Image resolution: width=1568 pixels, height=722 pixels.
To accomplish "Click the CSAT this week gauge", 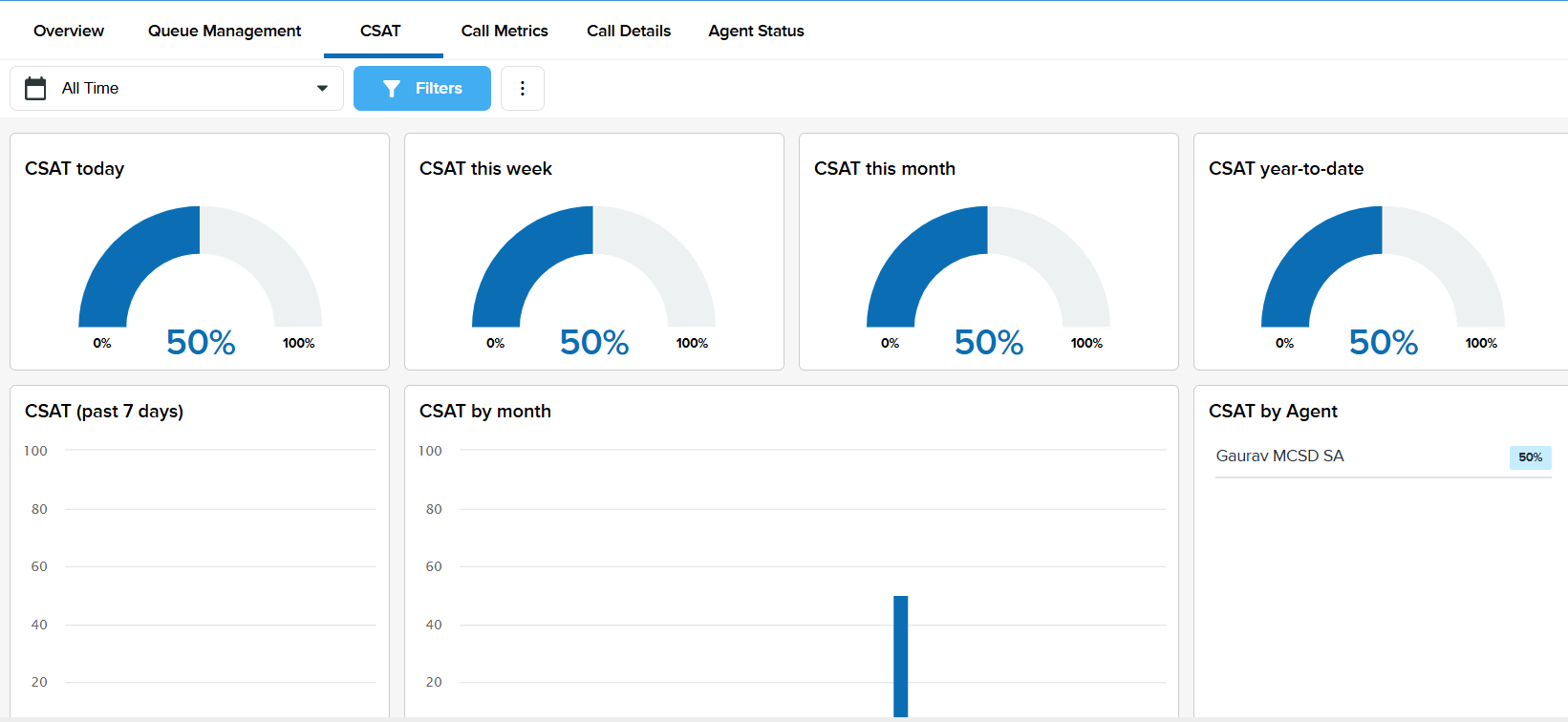I will (593, 272).
